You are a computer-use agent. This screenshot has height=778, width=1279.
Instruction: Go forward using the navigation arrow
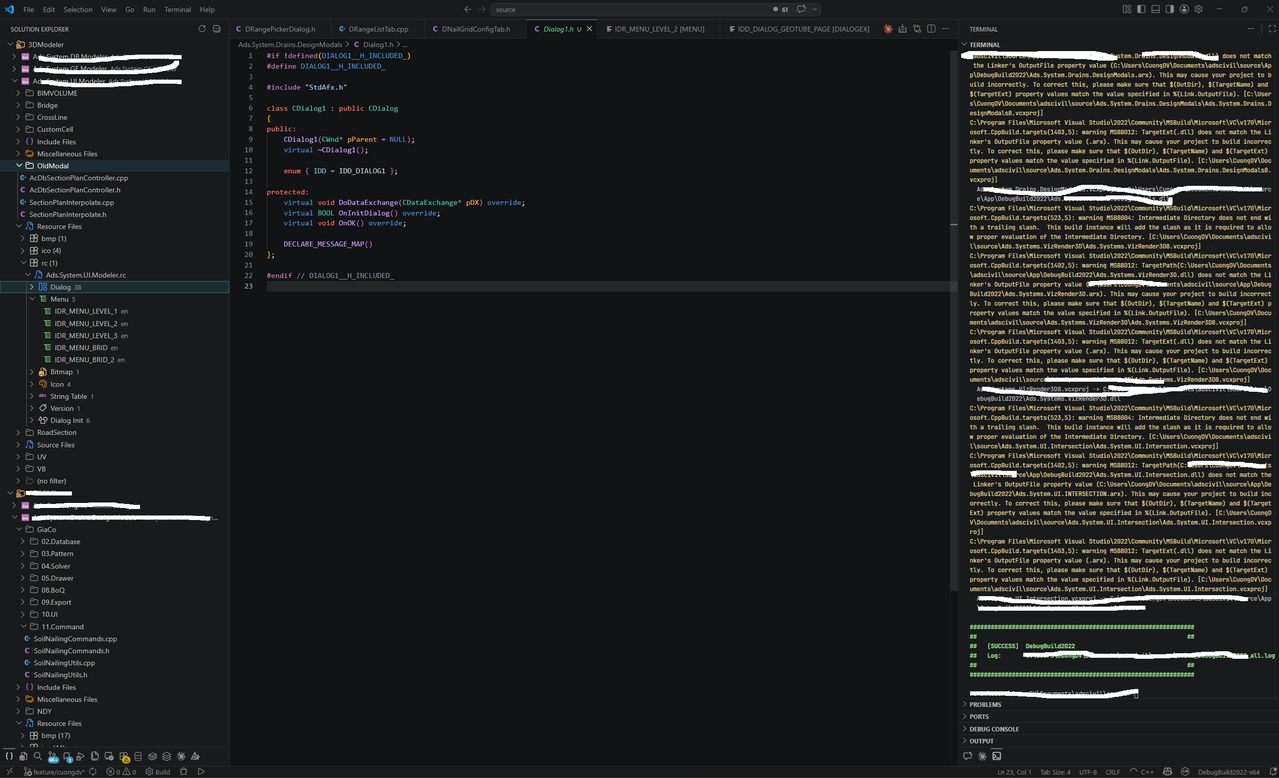click(x=482, y=9)
